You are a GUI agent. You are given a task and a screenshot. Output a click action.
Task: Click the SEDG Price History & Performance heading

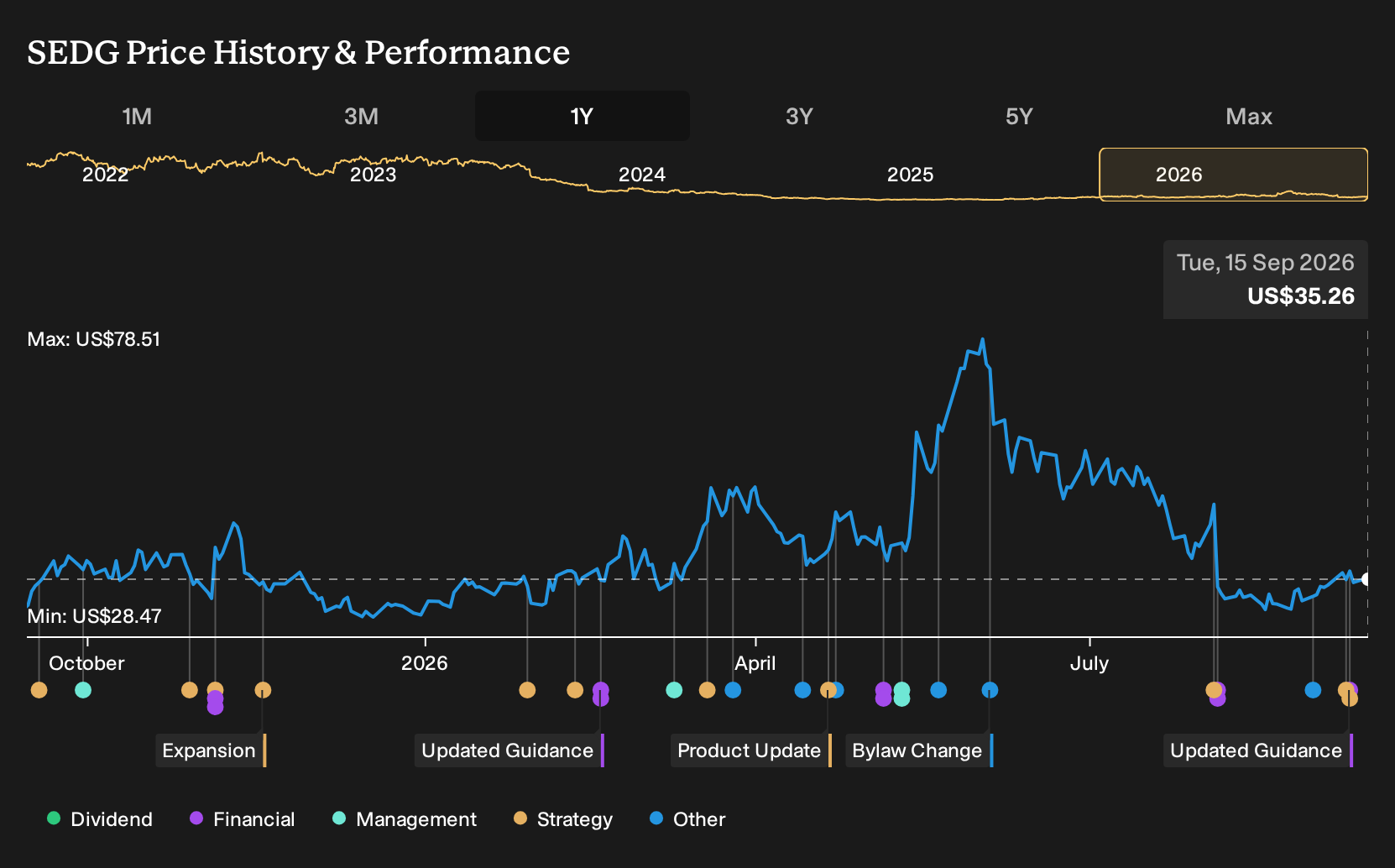[299, 52]
